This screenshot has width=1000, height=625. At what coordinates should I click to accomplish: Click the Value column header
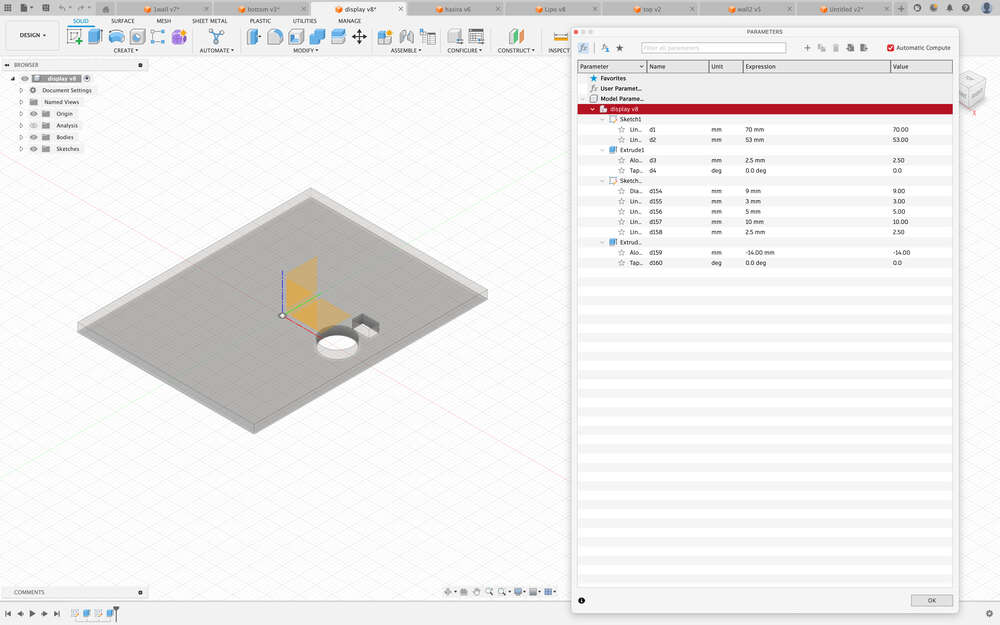tap(921, 66)
